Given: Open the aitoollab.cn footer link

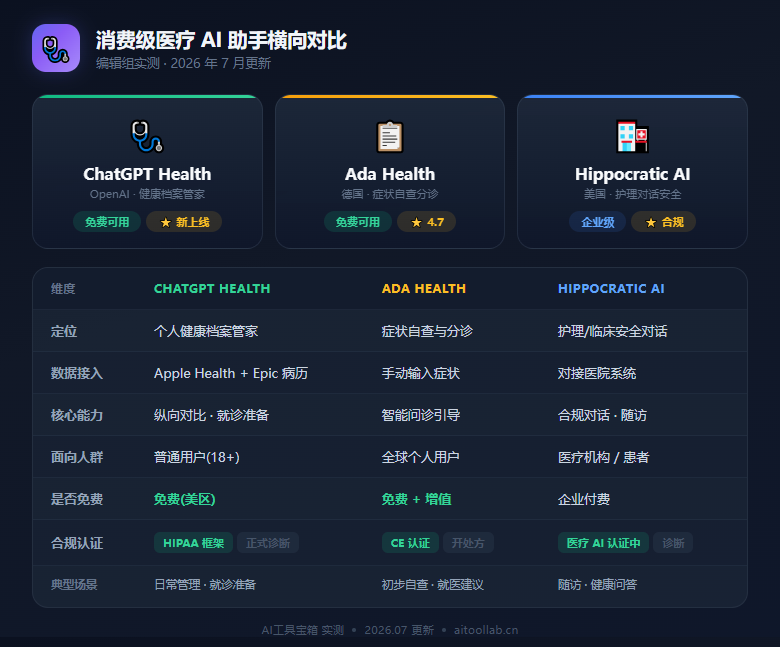Looking at the screenshot, I should point(486,630).
